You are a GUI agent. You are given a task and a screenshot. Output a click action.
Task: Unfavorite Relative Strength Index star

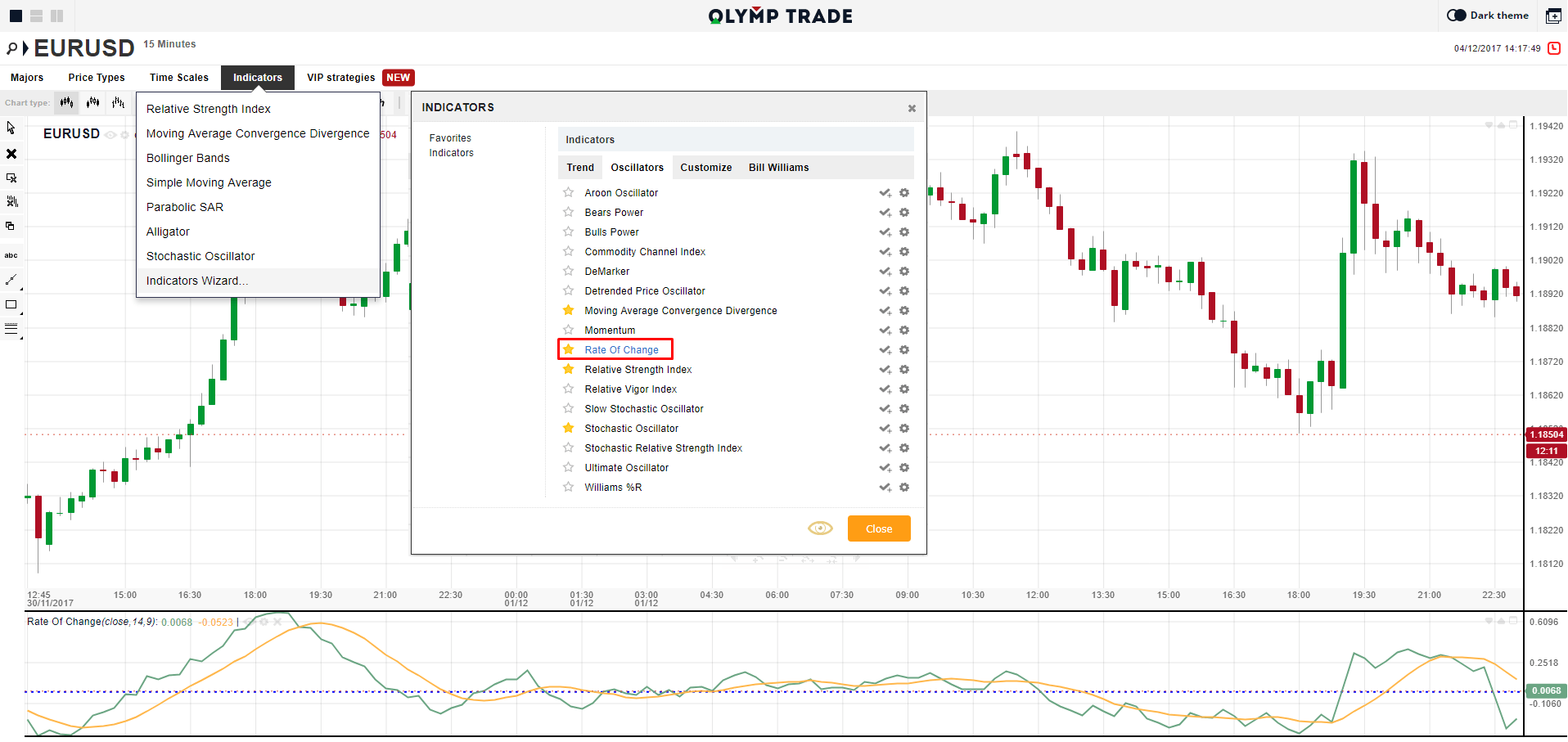point(568,370)
